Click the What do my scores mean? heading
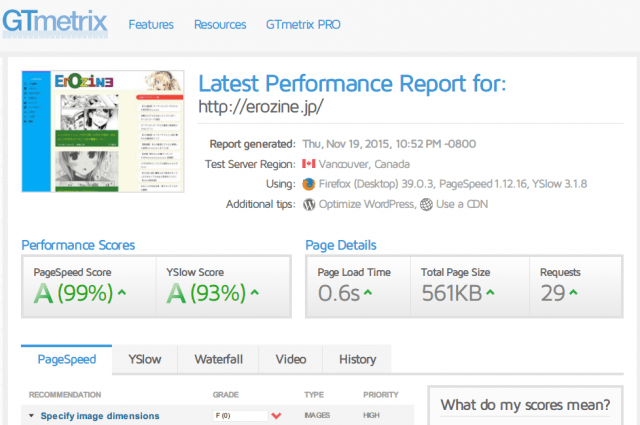The height and width of the screenshot is (425, 640). 525,405
